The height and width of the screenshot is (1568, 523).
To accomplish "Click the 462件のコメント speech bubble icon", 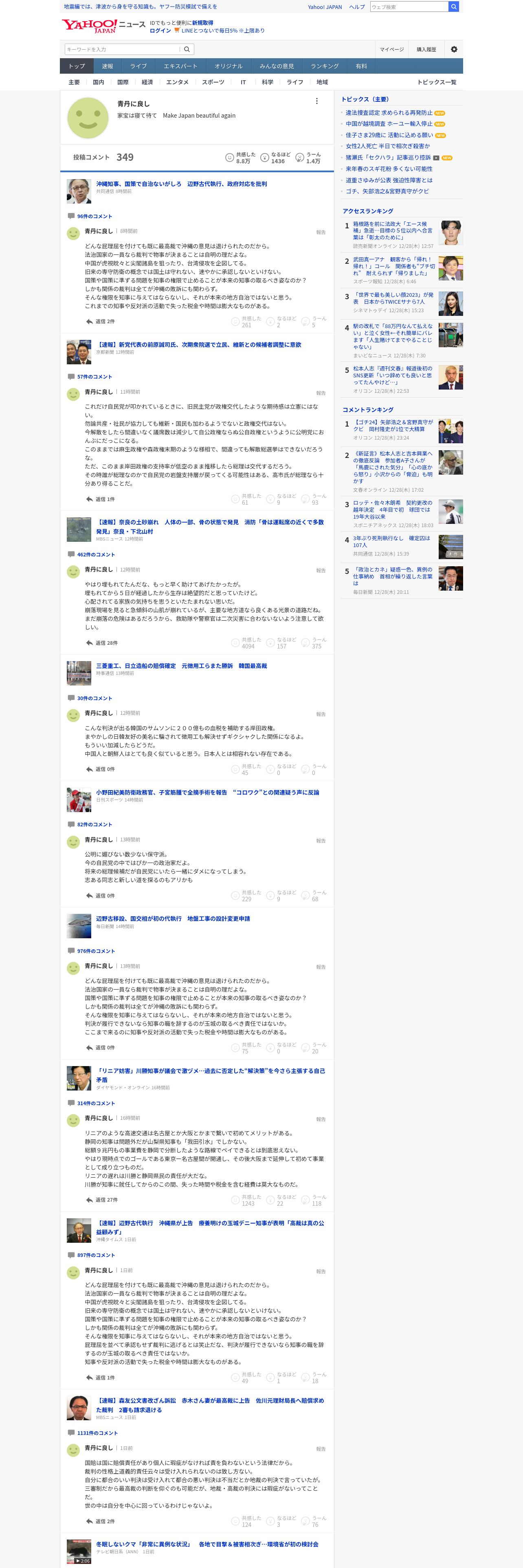I will pyautogui.click(x=71, y=554).
